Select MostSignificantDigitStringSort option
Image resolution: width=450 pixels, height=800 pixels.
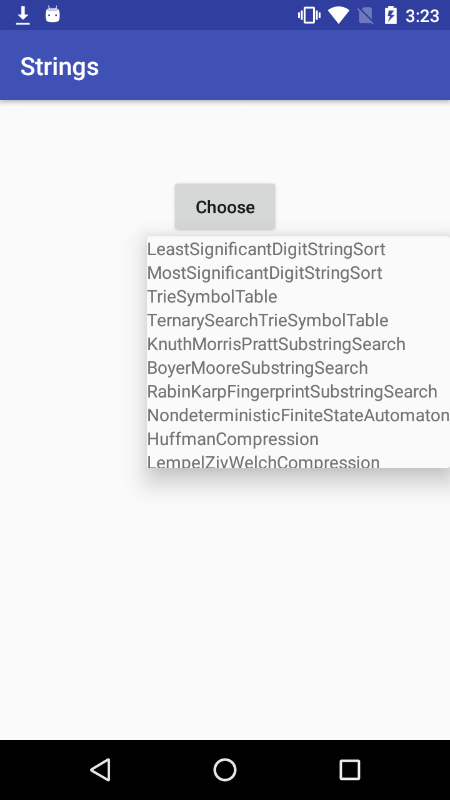[298, 273]
